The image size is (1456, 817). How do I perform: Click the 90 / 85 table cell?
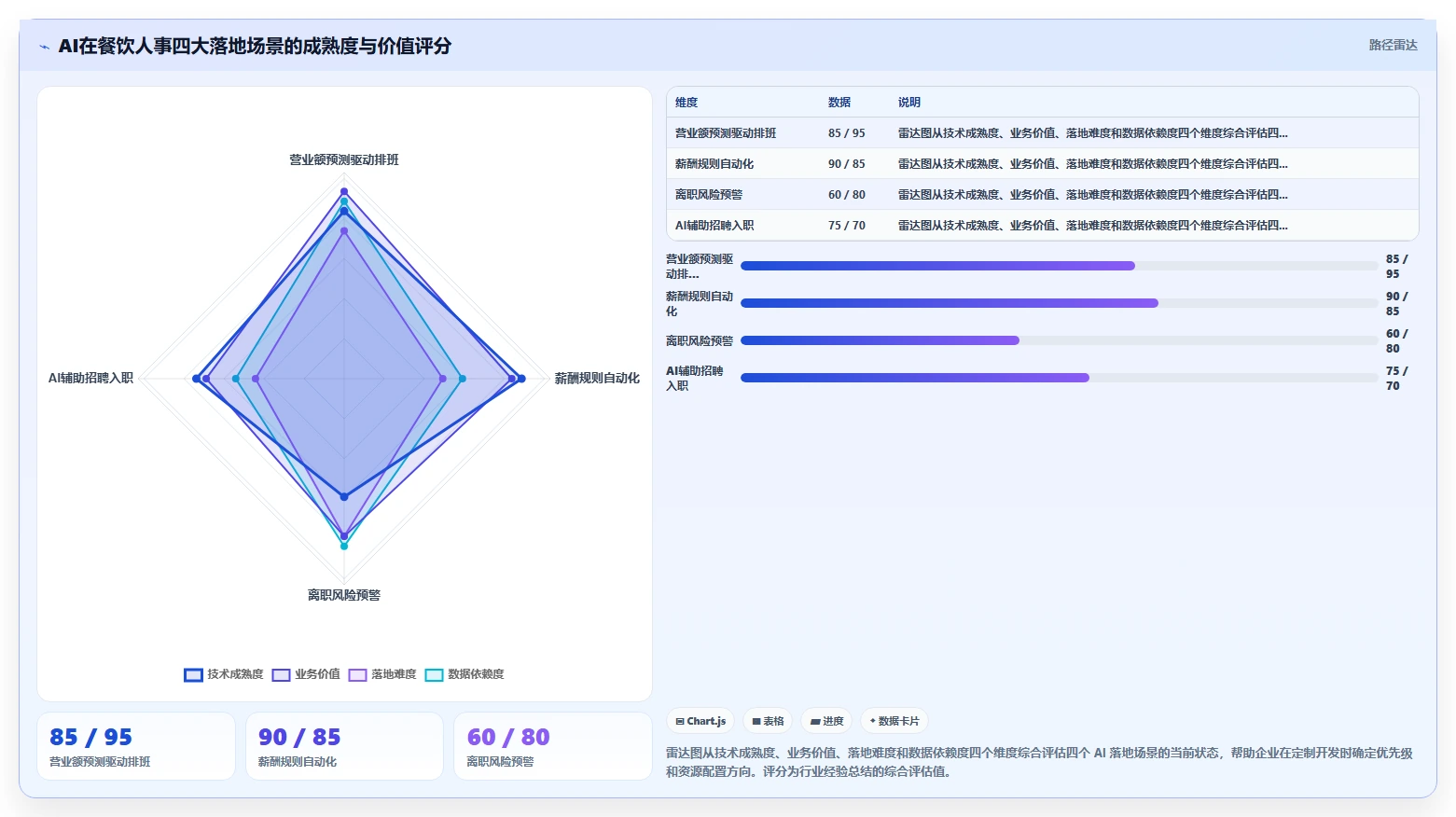point(846,164)
